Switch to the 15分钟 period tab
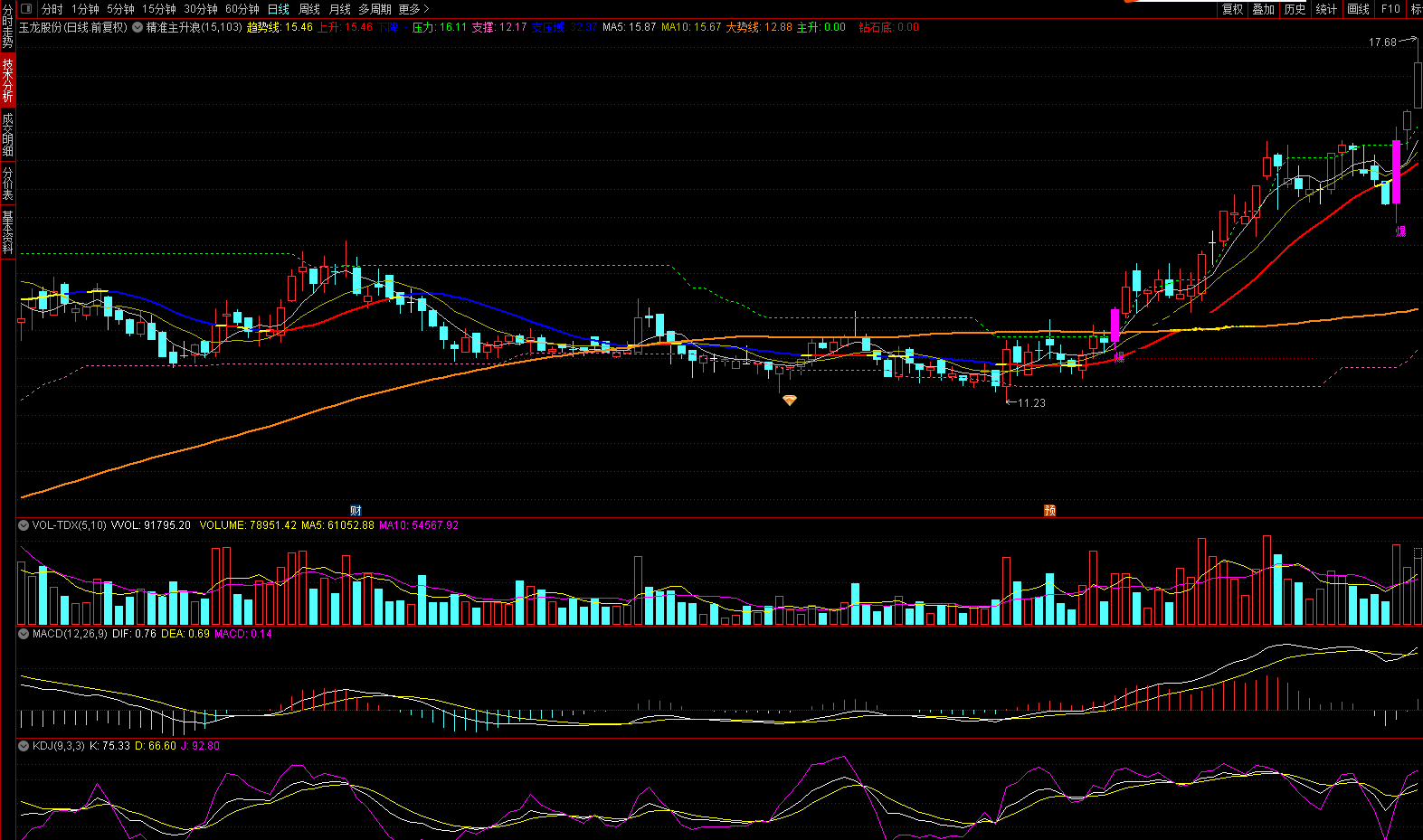 click(159, 9)
